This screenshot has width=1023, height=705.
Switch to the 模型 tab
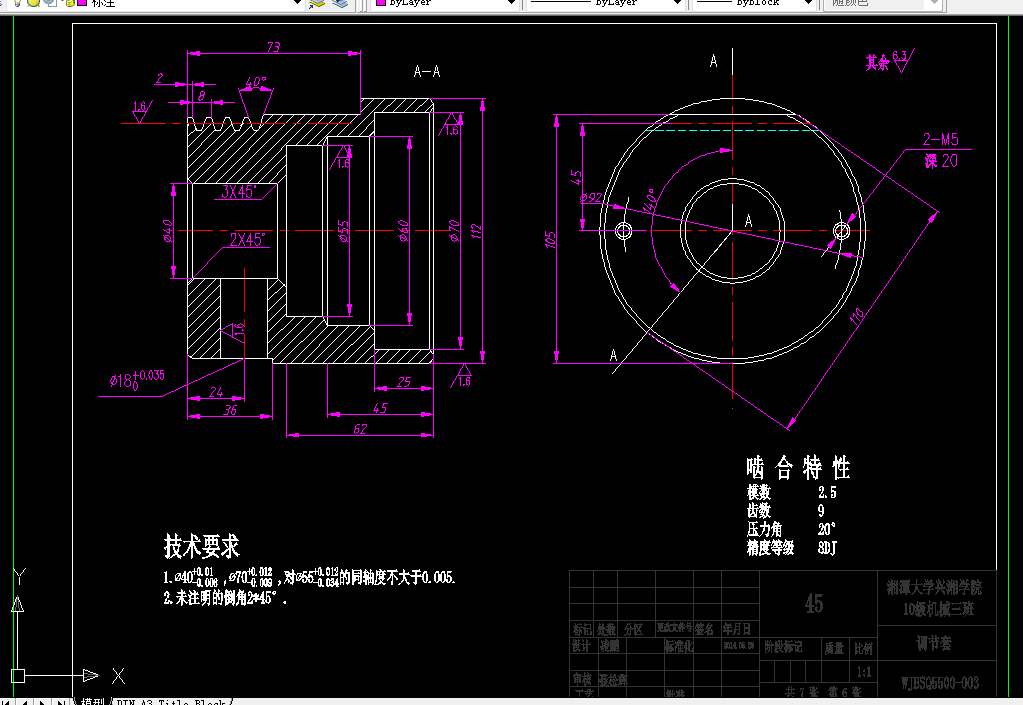click(x=93, y=701)
